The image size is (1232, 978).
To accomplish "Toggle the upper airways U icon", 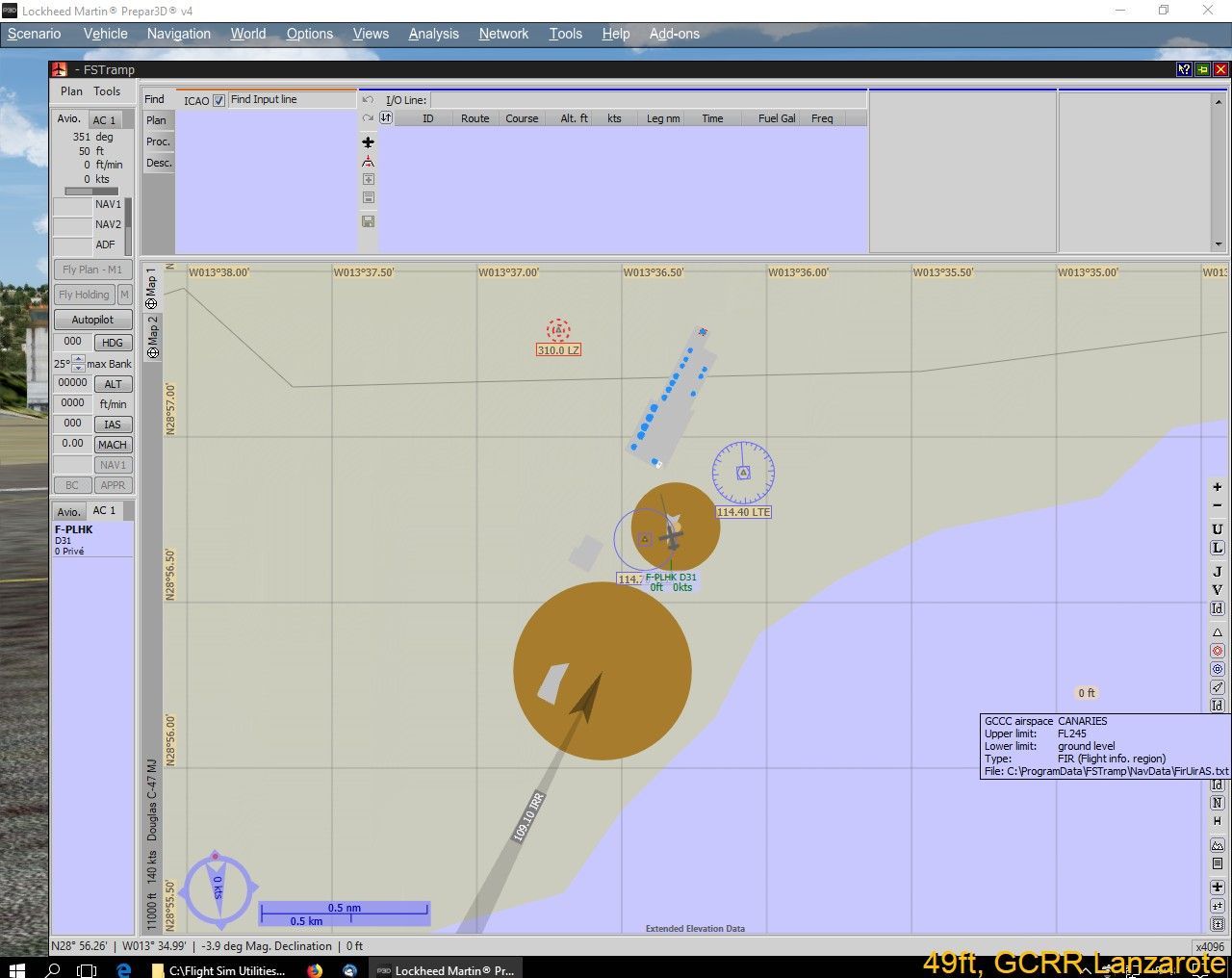I will pos(1217,529).
